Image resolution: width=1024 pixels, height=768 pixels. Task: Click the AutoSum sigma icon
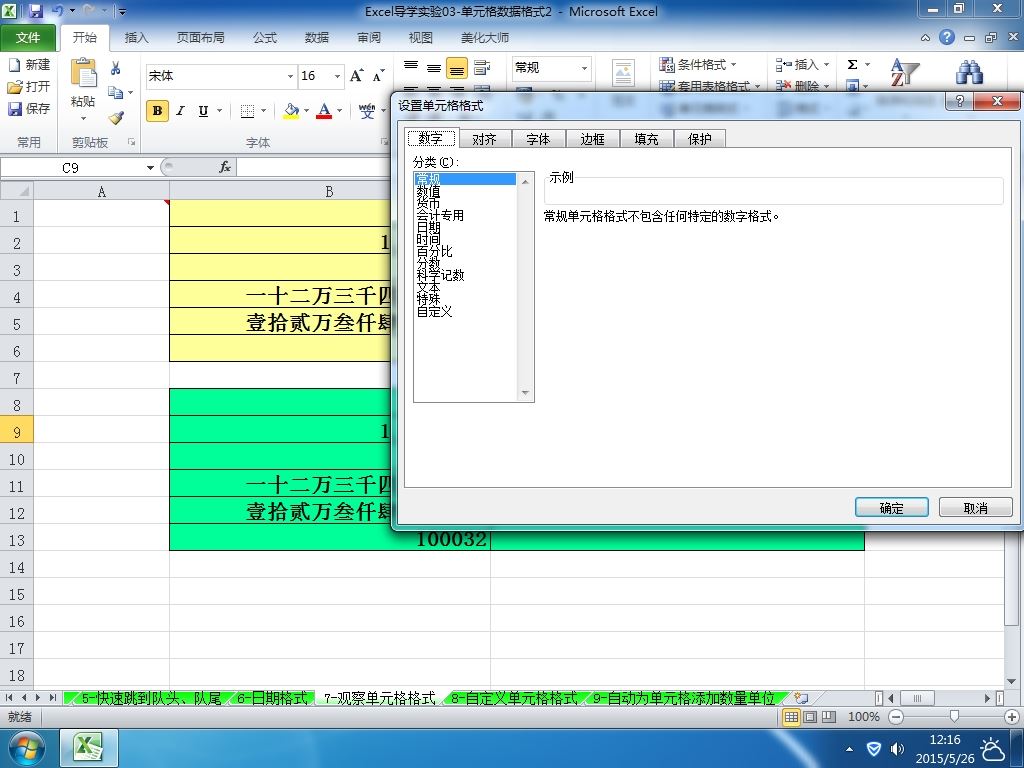pos(852,65)
